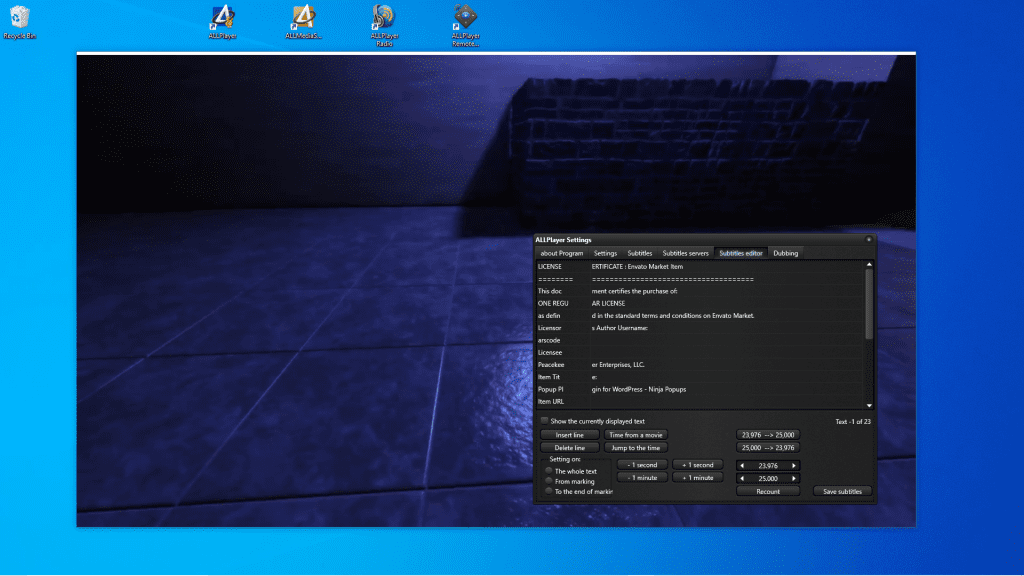Open the Dubbing tab
The image size is (1024, 576).
pos(786,253)
